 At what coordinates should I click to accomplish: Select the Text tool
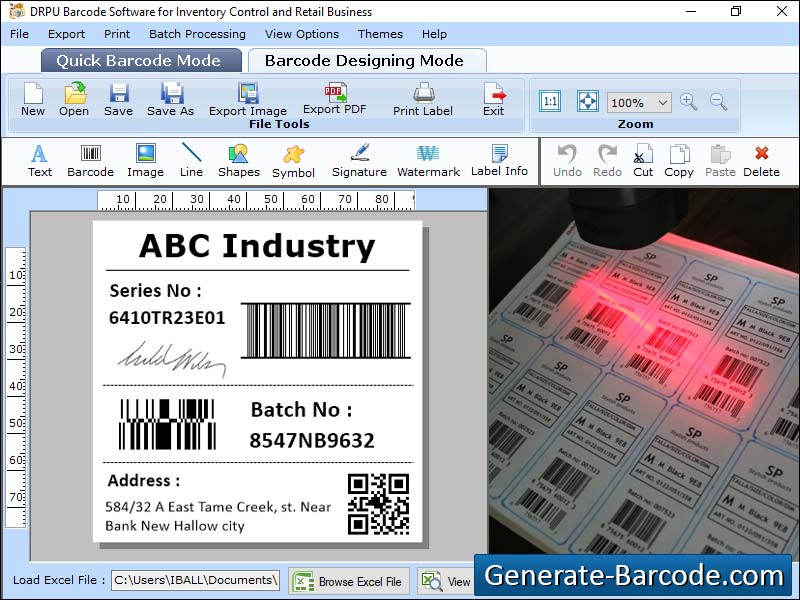39,160
